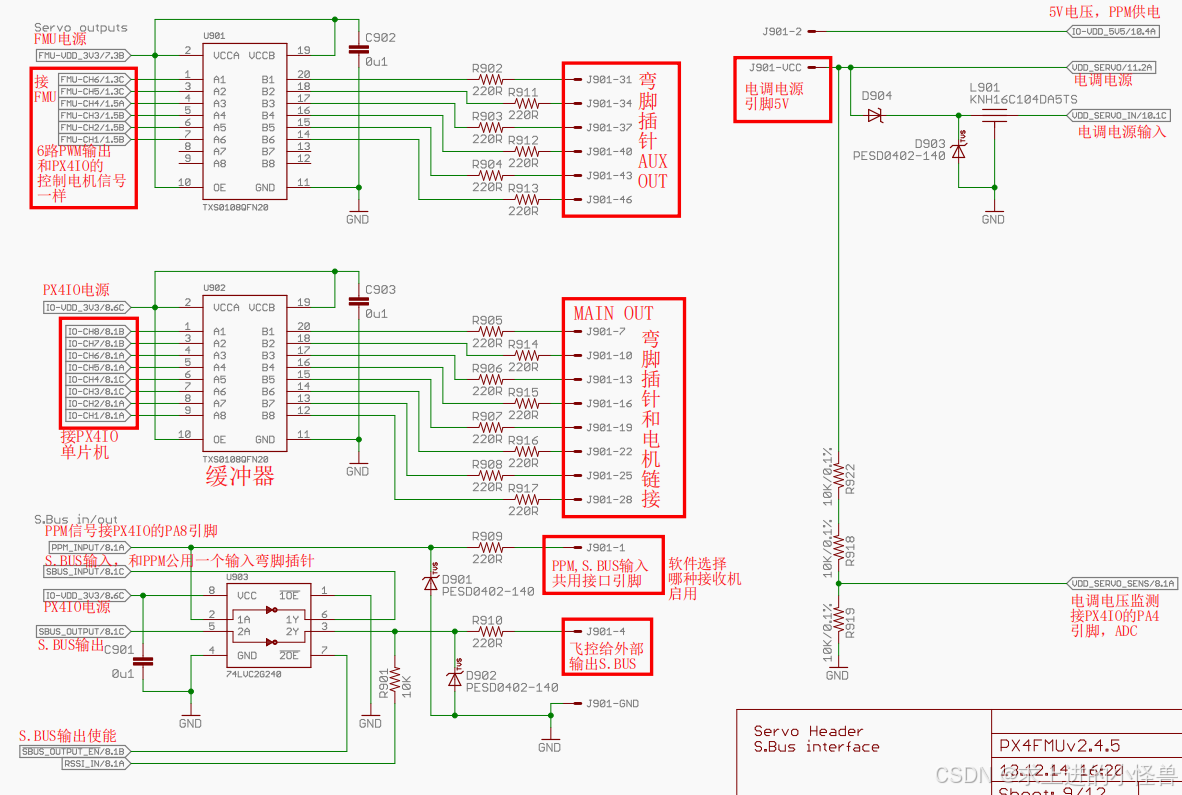Click PX4FMUv2.4.5 in the title block
Screen dimensions: 1182x795
coord(1059,746)
